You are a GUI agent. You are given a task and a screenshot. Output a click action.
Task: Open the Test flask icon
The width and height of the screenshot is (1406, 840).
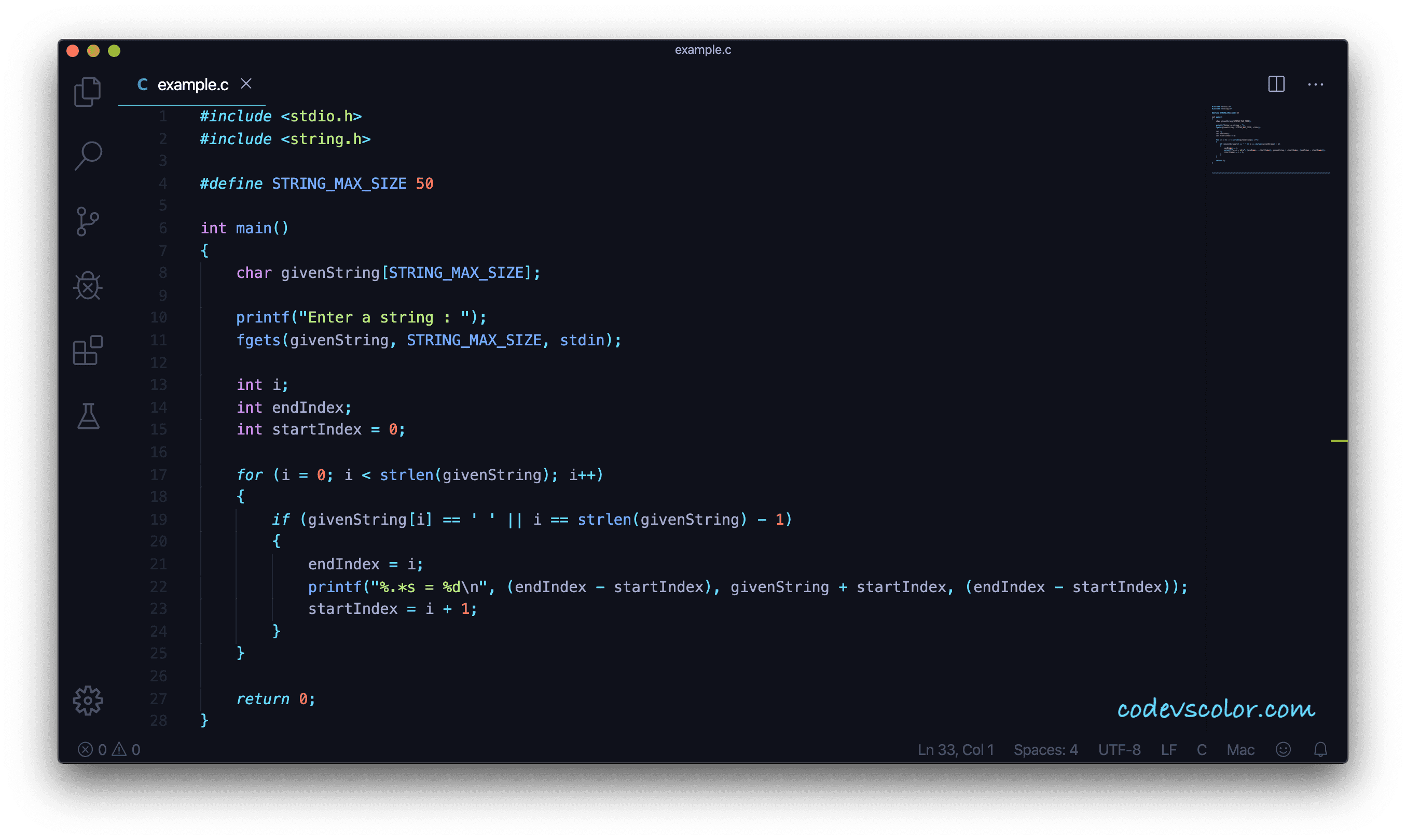[88, 416]
